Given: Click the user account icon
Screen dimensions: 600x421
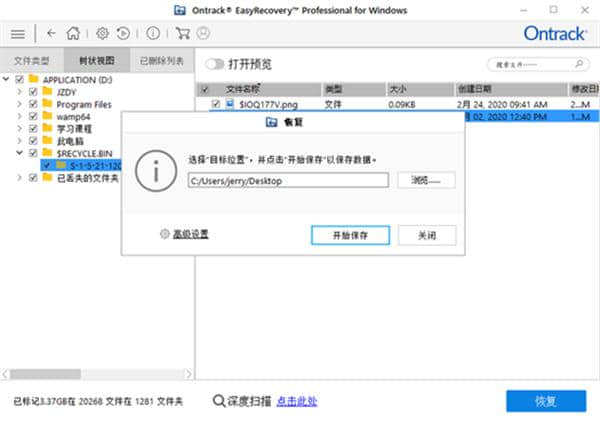Looking at the screenshot, I should point(203,33).
